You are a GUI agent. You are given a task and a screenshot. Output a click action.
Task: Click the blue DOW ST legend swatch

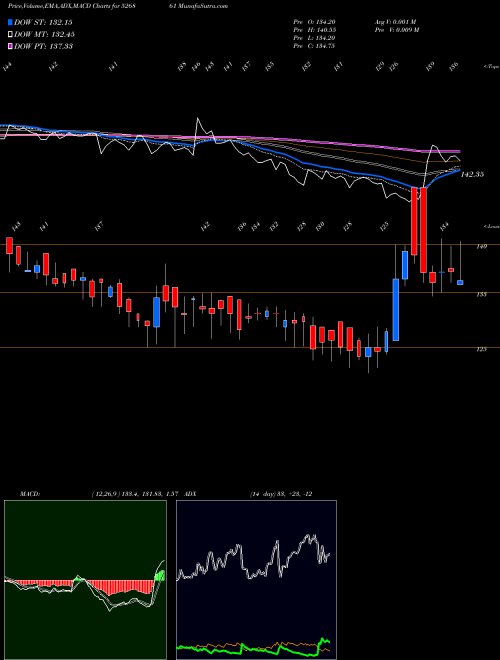[x=10, y=22]
